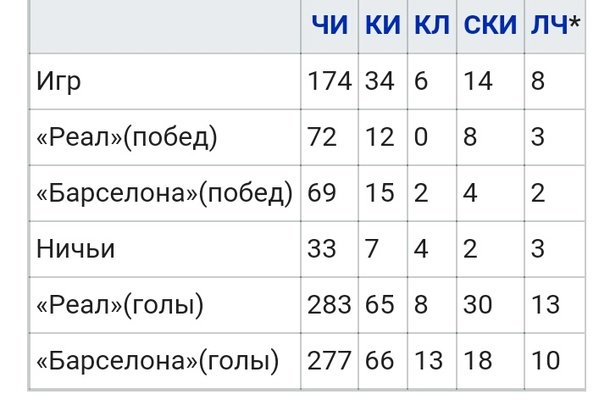This screenshot has width=610, height=400.
Task: Click the 66 Barcelona goals cell under КИ
Action: point(380,360)
